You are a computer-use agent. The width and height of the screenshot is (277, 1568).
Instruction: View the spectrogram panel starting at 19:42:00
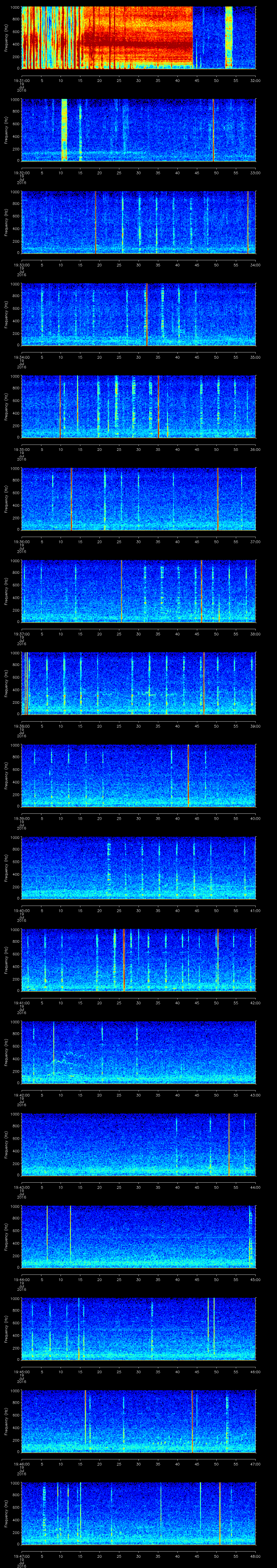[138, 1052]
